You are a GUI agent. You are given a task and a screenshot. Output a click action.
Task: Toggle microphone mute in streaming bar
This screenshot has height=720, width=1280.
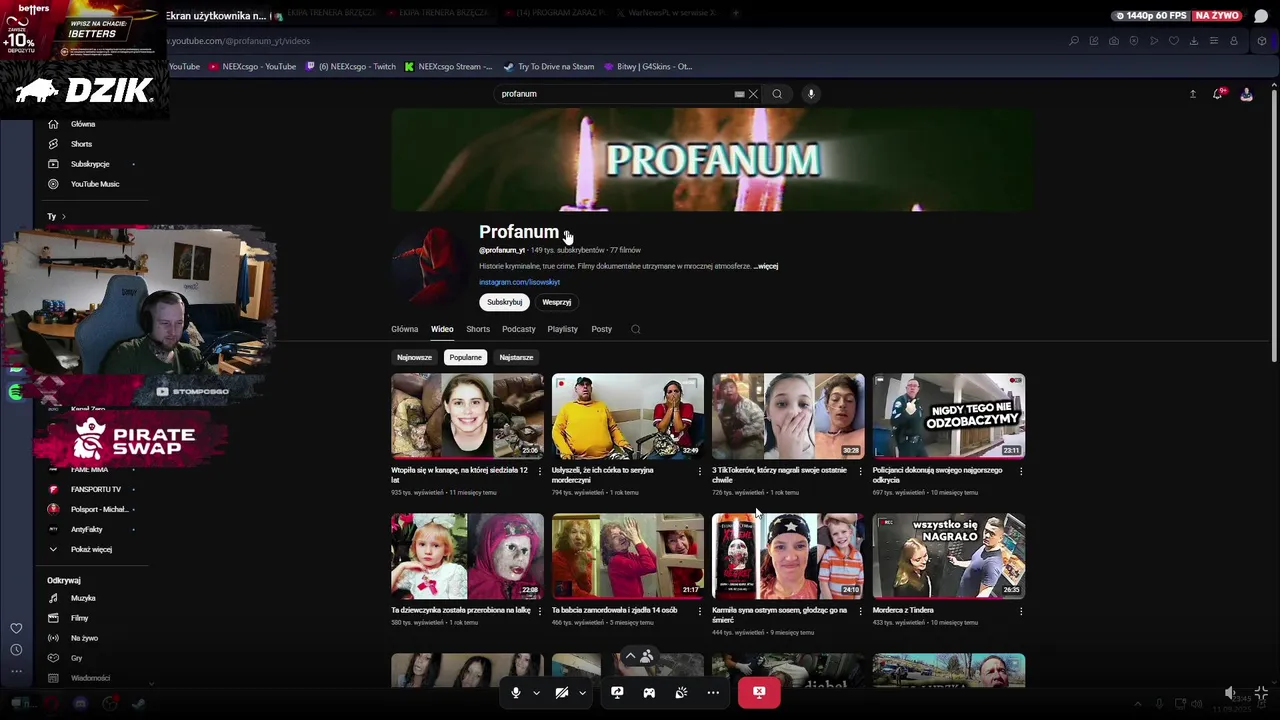point(516,692)
